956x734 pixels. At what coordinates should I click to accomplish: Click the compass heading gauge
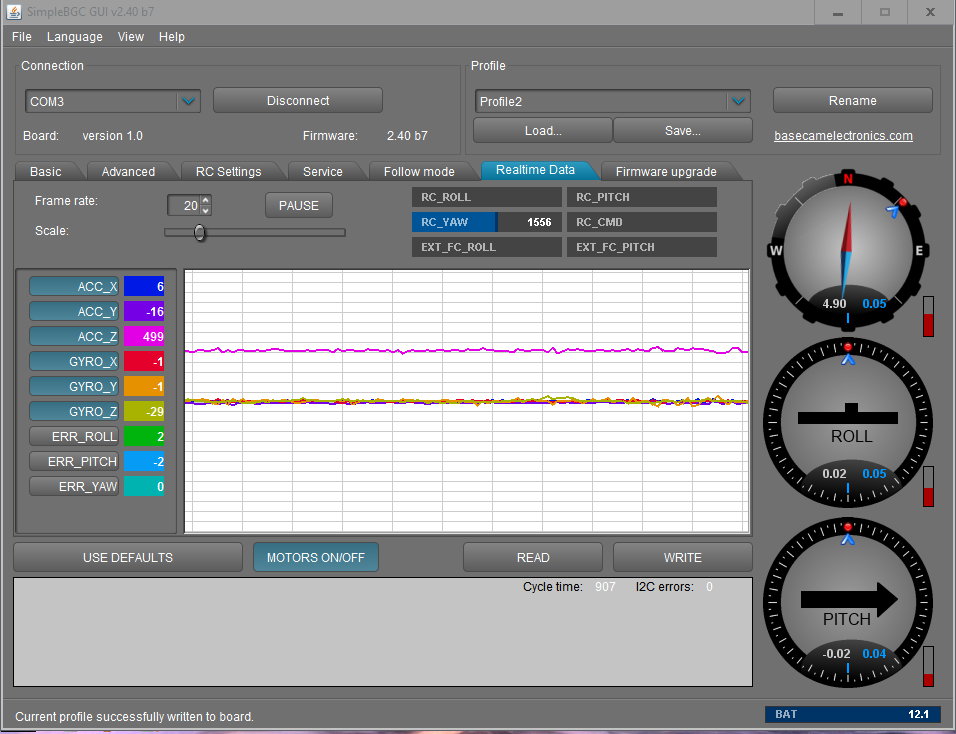pyautogui.click(x=847, y=250)
